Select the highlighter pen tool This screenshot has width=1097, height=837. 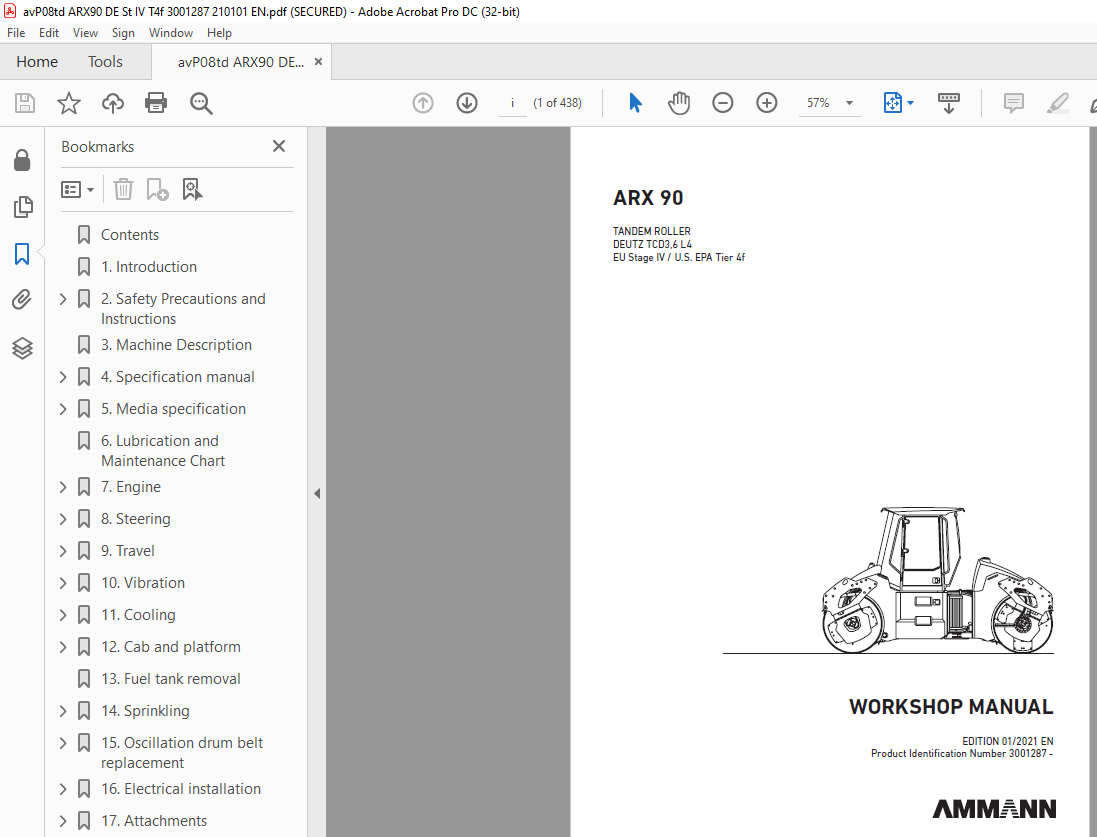click(1057, 103)
